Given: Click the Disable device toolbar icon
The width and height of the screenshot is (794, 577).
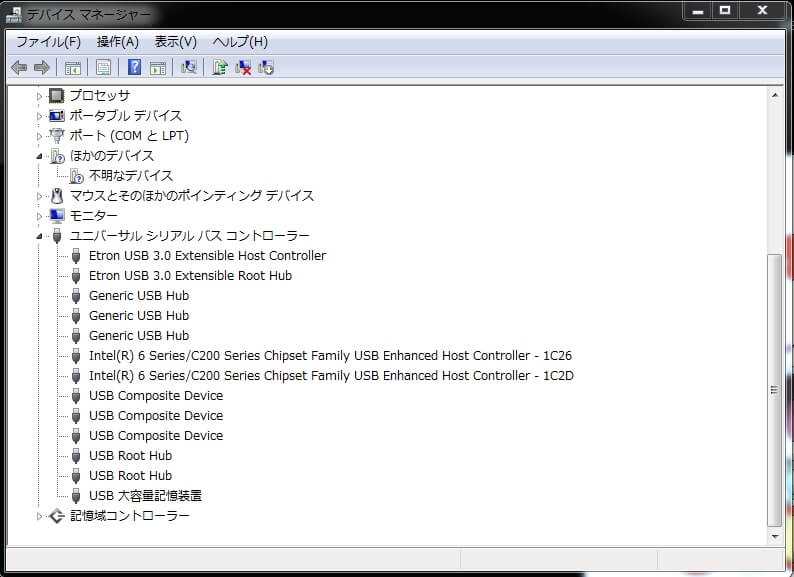Looking at the screenshot, I should click(266, 67).
